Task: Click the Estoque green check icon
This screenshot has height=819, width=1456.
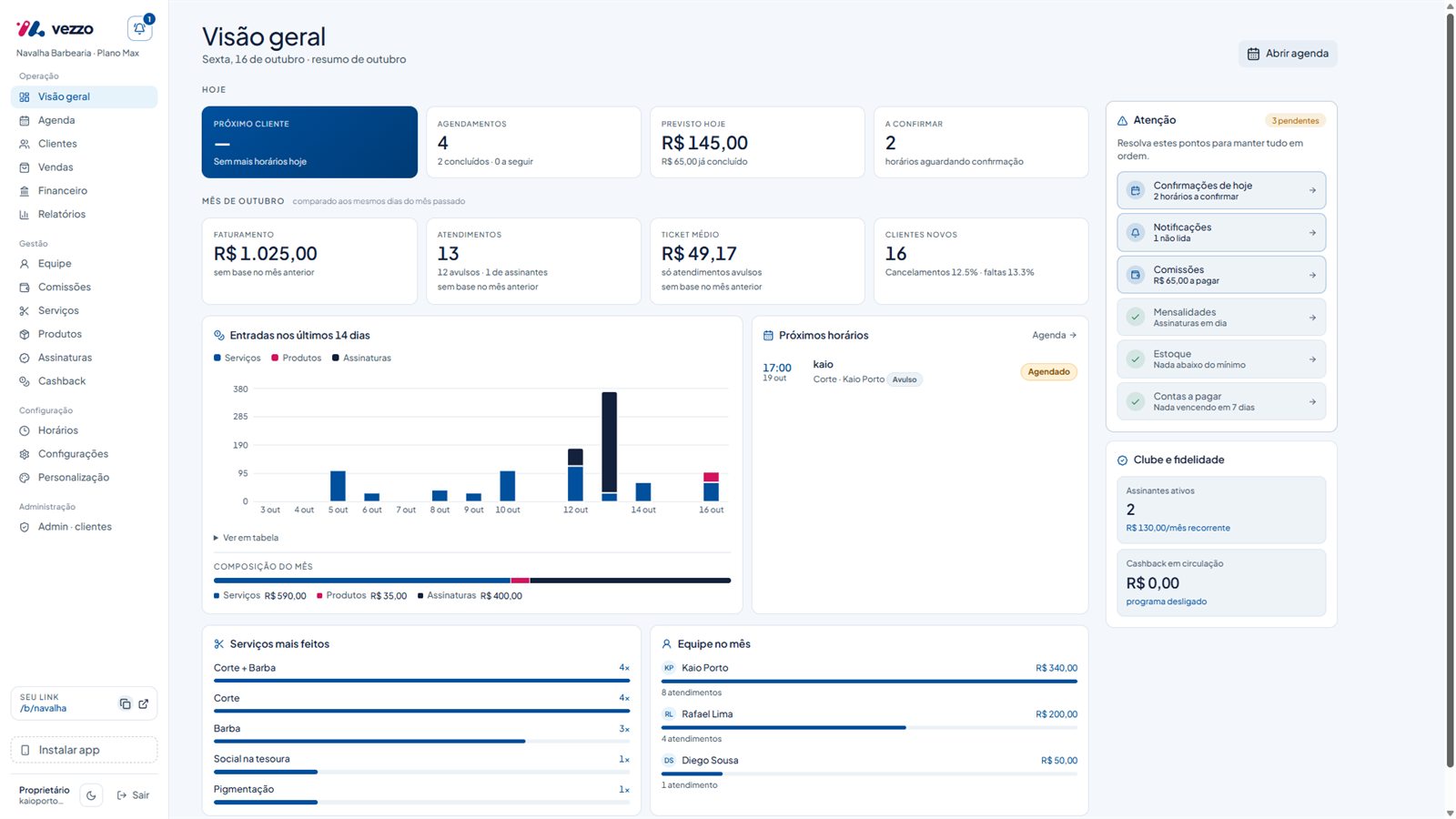Action: pyautogui.click(x=1136, y=359)
